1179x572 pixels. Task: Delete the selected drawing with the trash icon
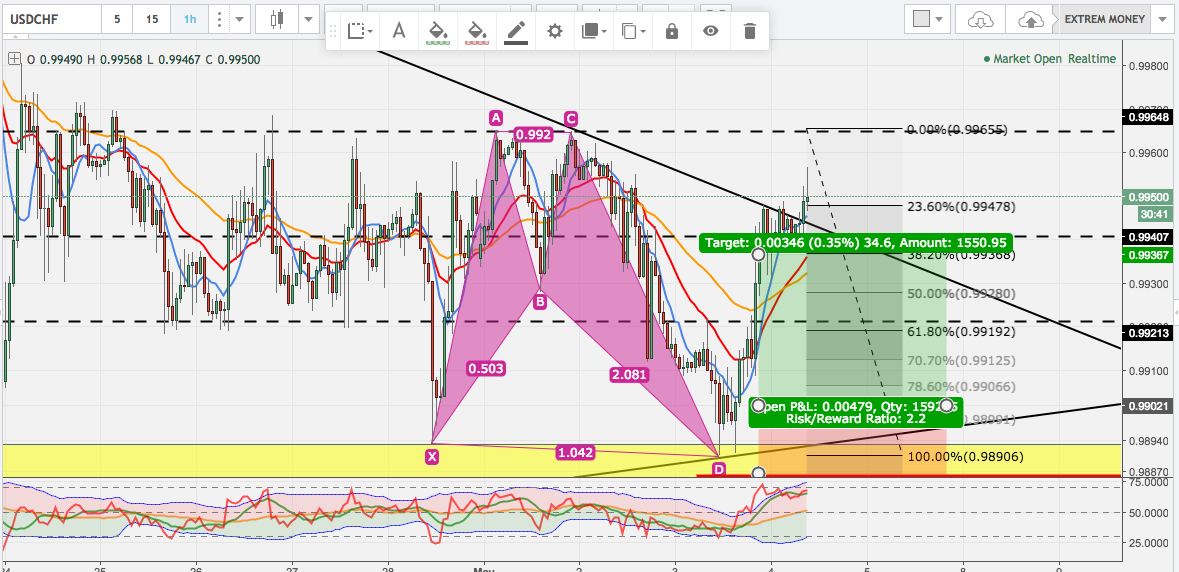[749, 31]
